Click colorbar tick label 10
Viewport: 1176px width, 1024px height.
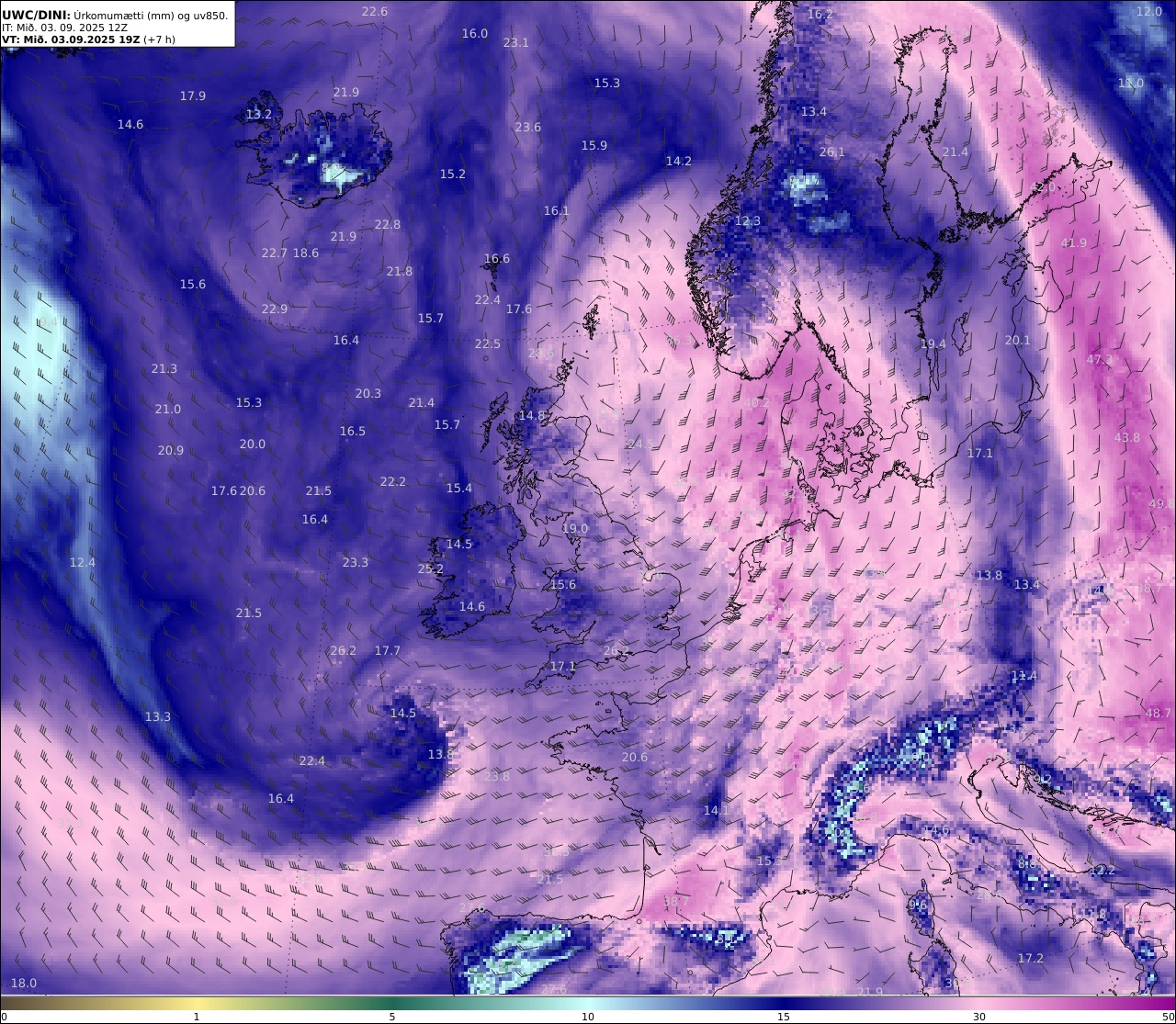coord(588,1017)
